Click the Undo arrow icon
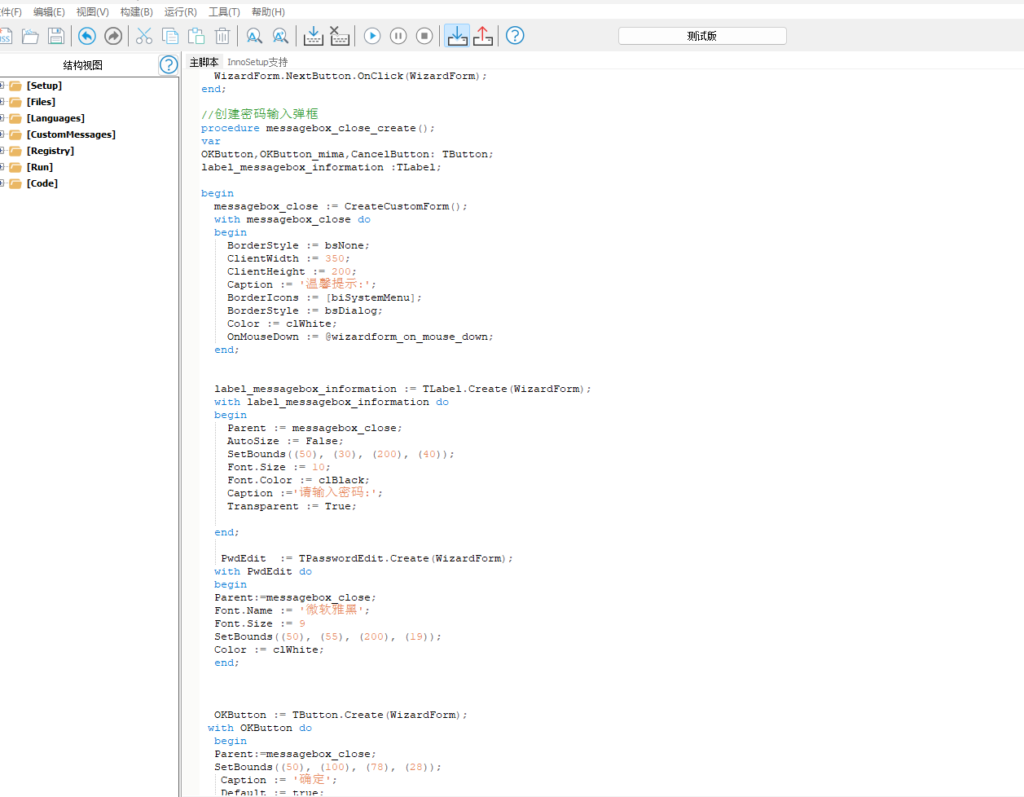The height and width of the screenshot is (797, 1024). [87, 36]
